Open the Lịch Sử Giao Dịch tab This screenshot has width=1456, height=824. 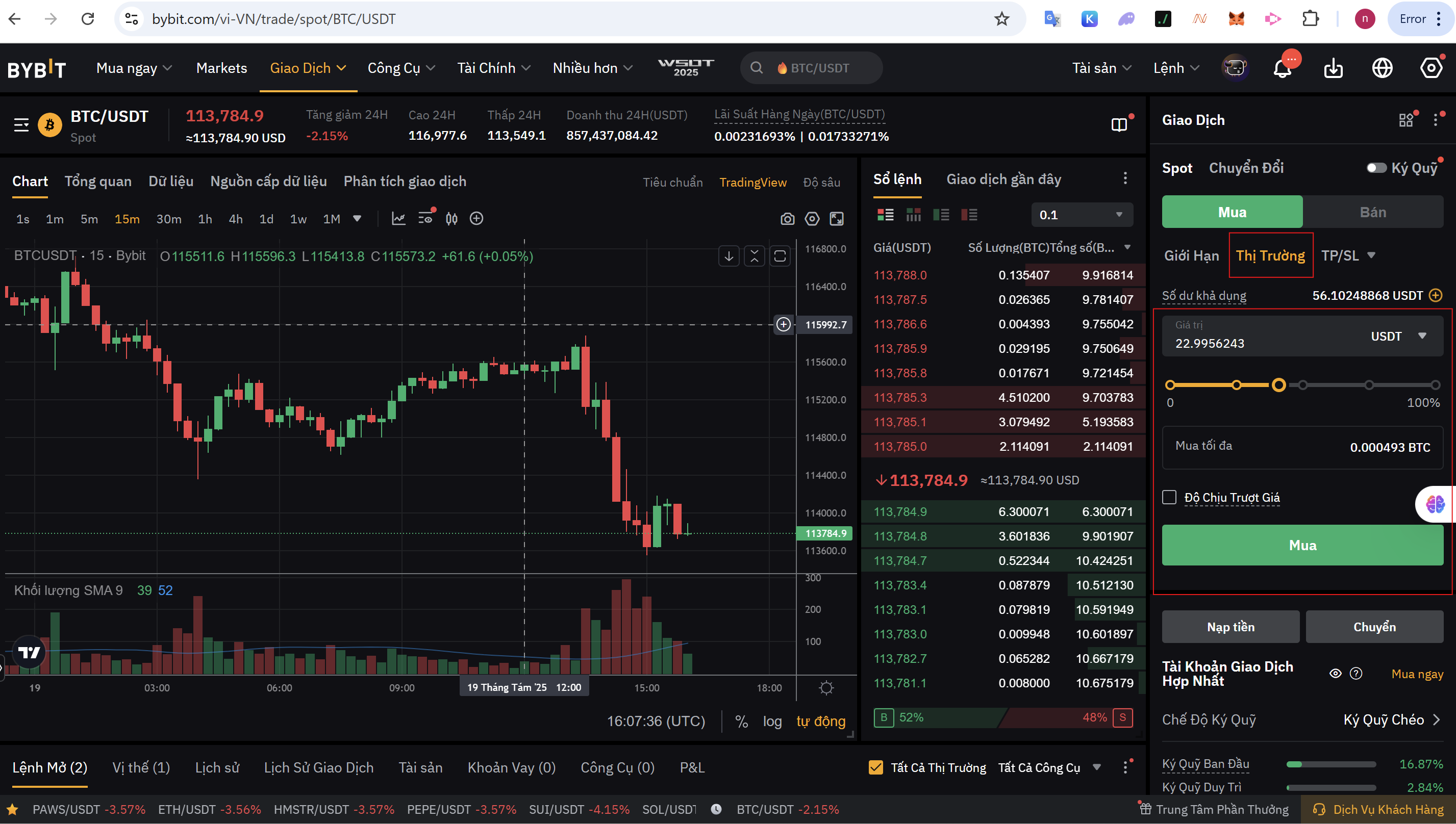pos(318,767)
